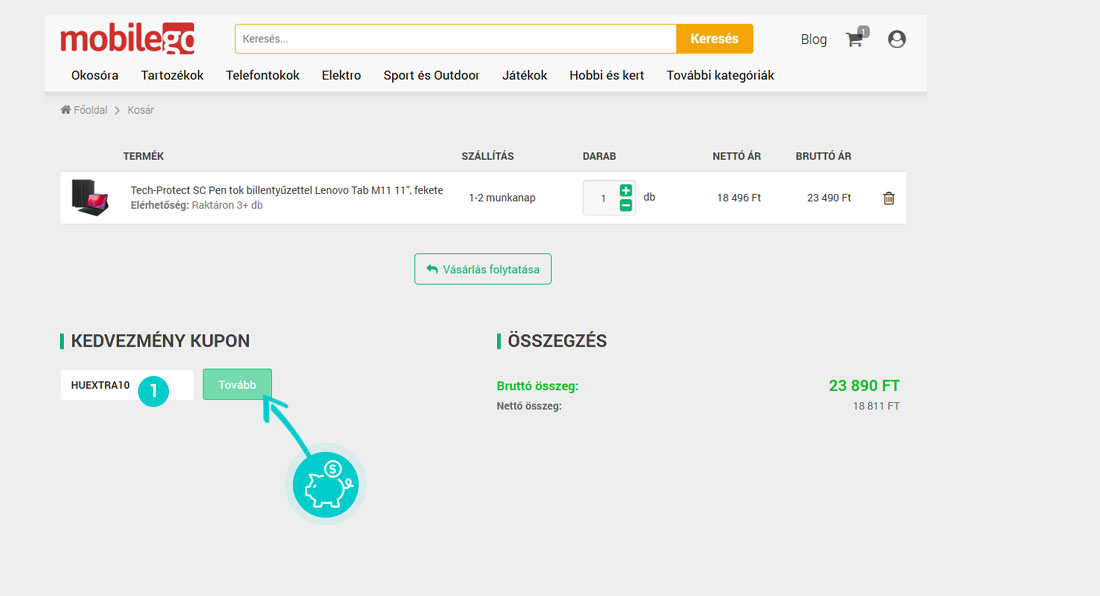Click the mobilego logo
1100x596 pixels.
pyautogui.click(x=127, y=39)
